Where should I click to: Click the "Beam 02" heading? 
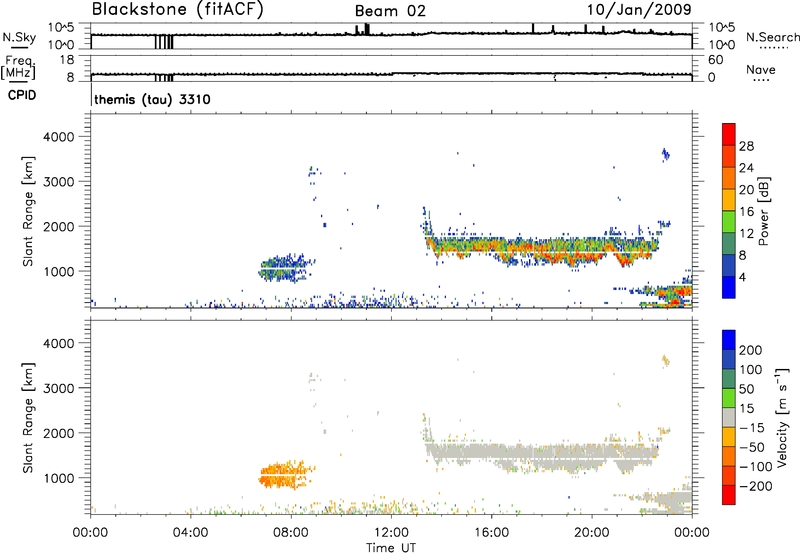390,11
